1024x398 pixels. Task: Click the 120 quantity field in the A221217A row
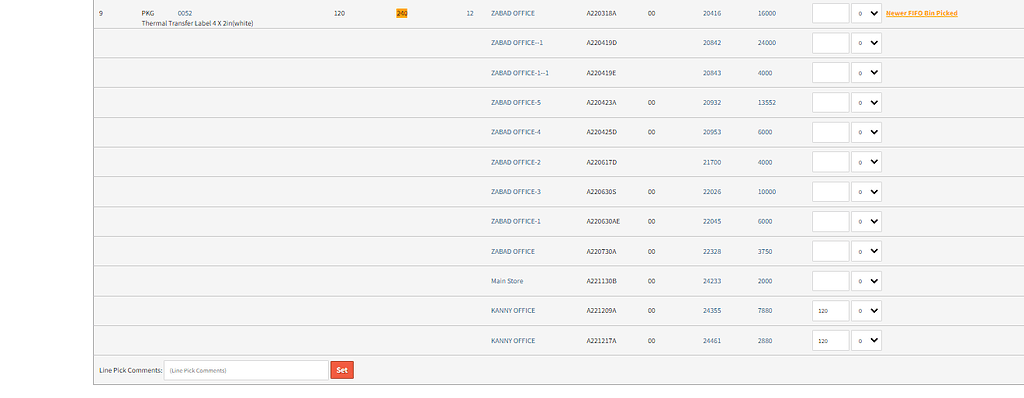point(831,340)
